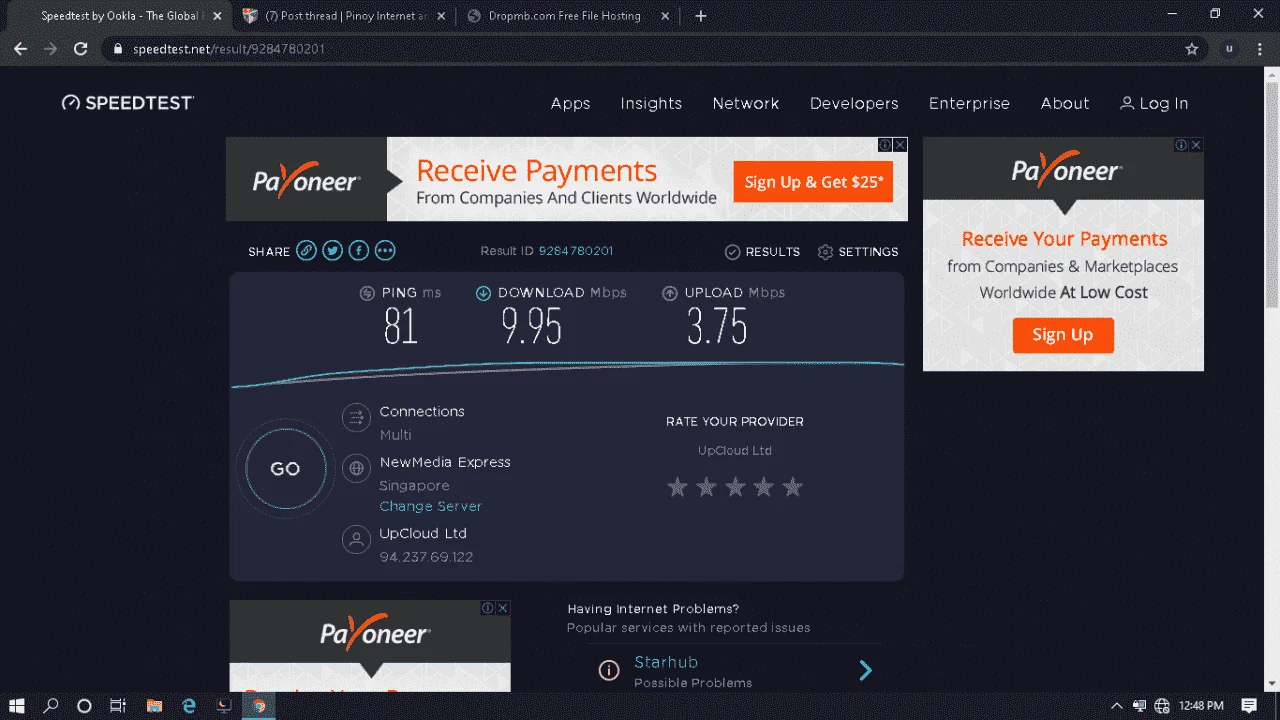Share the result on Twitter
The width and height of the screenshot is (1280, 720).
(332, 251)
